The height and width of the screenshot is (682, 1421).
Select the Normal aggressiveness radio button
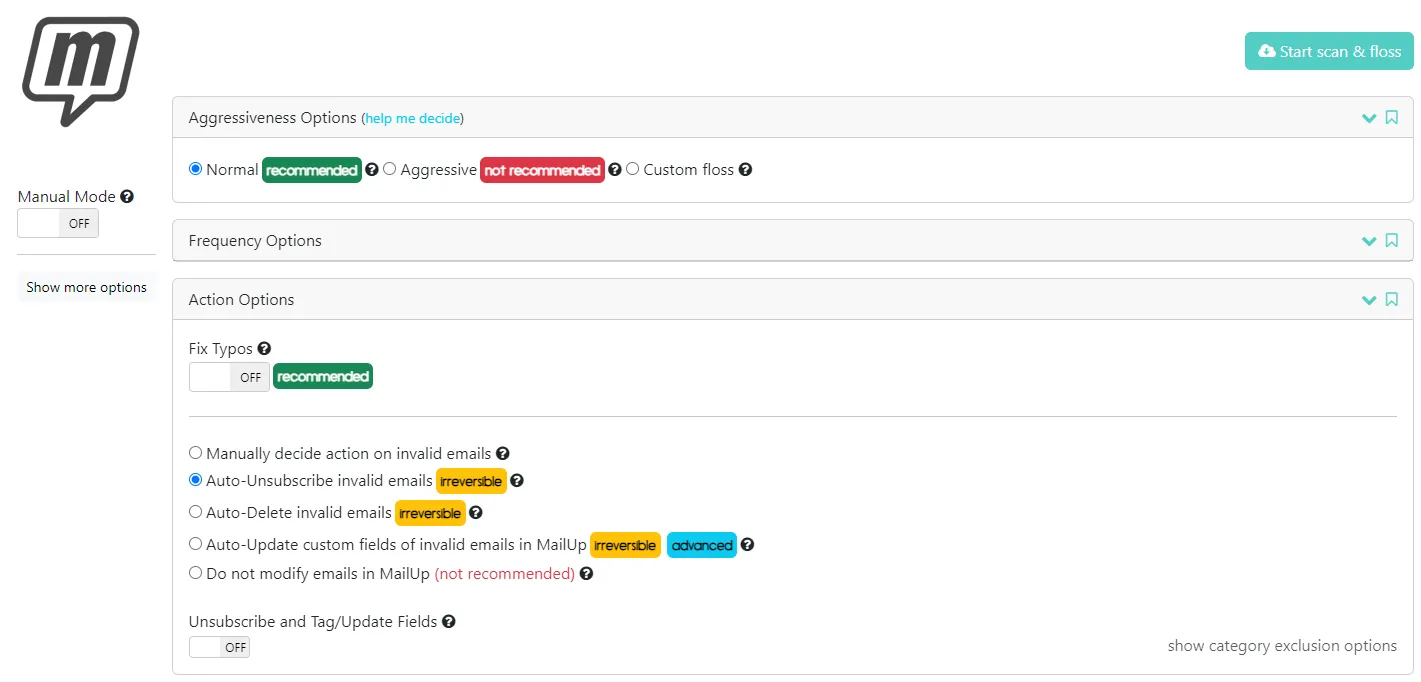pos(195,169)
